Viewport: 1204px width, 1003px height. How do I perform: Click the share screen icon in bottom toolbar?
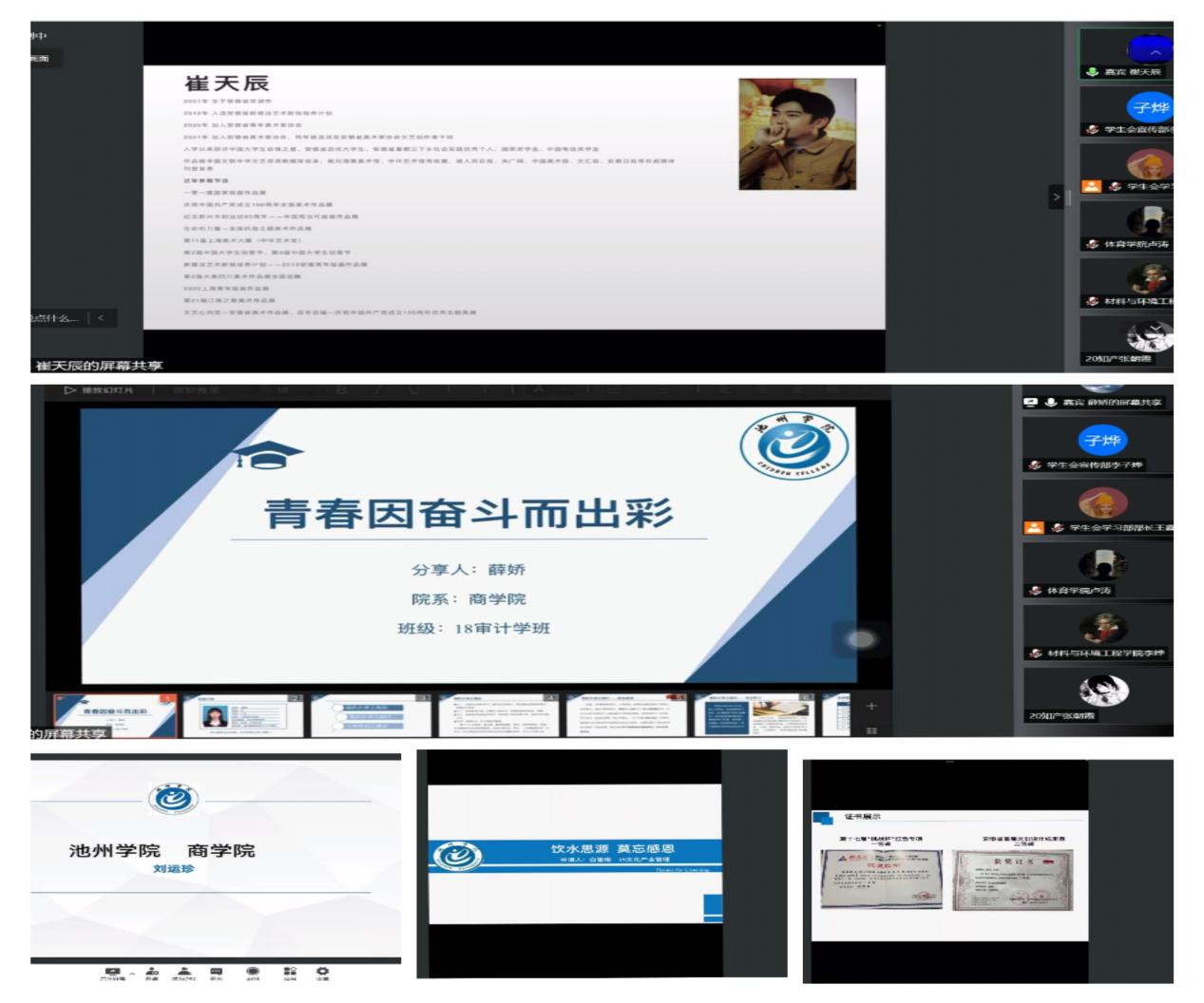pos(113,973)
